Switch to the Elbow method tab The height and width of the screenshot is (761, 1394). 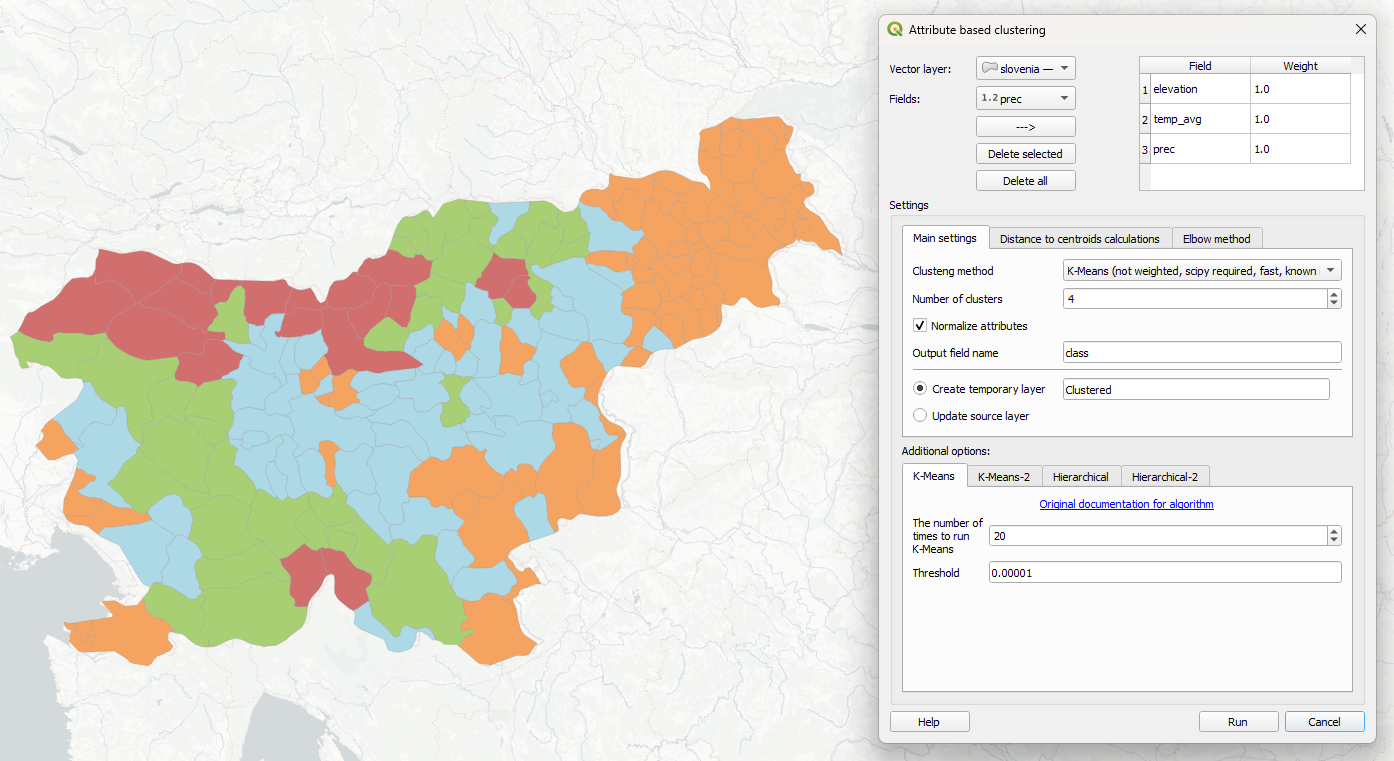tap(1217, 238)
